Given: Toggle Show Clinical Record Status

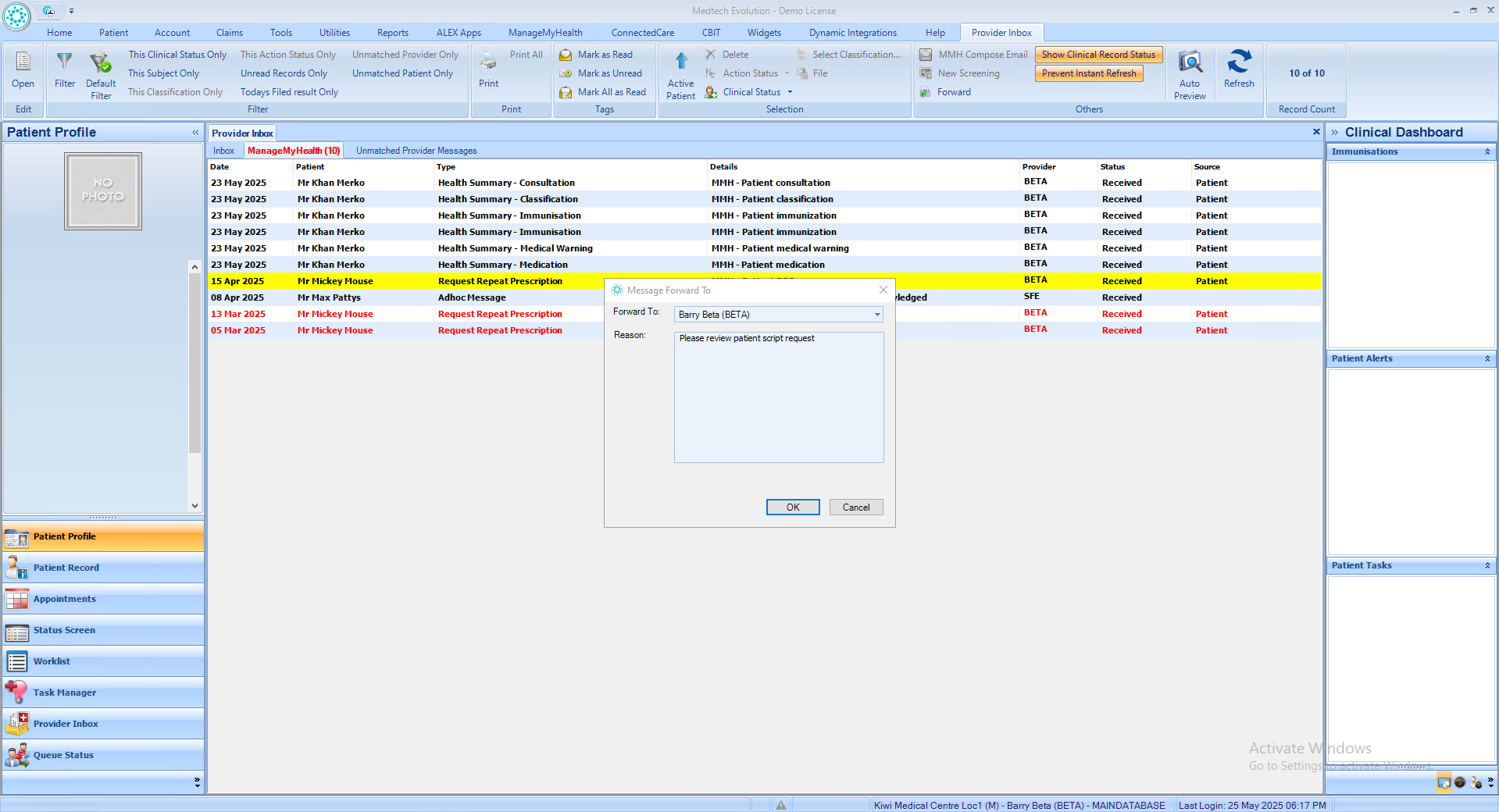Looking at the screenshot, I should pyautogui.click(x=1097, y=55).
